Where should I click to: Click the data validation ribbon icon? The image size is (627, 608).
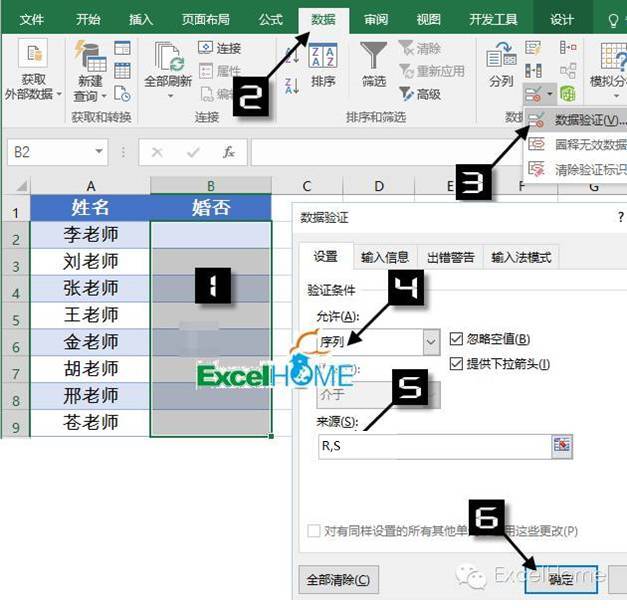click(533, 94)
